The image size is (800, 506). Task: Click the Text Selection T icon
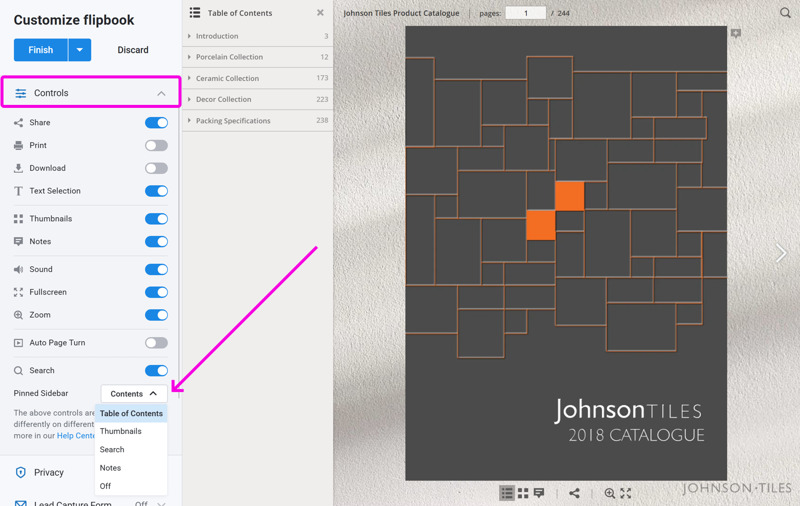click(x=18, y=191)
